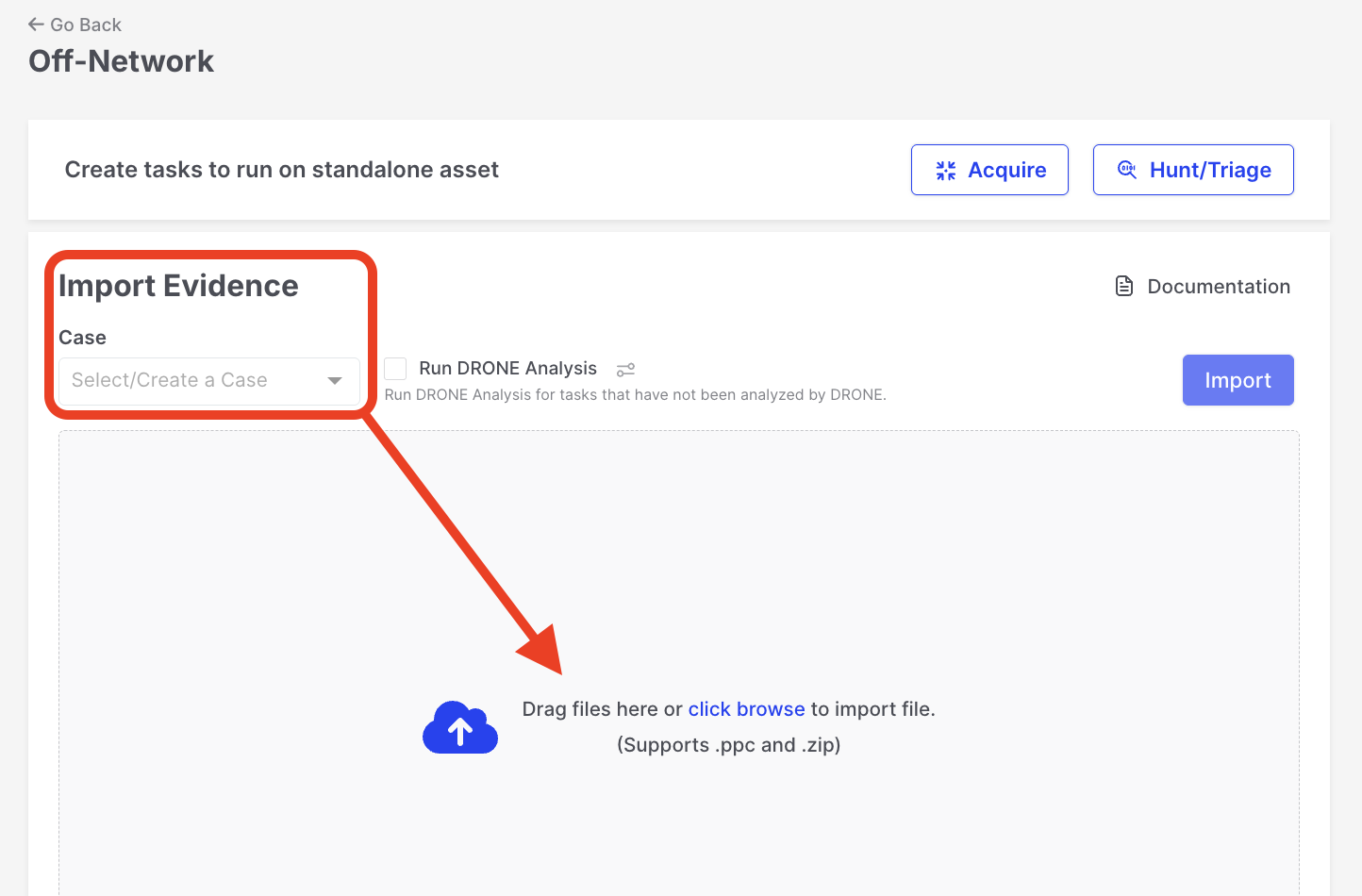The width and height of the screenshot is (1362, 896).
Task: Open the Documentation link text
Action: 1218,287
